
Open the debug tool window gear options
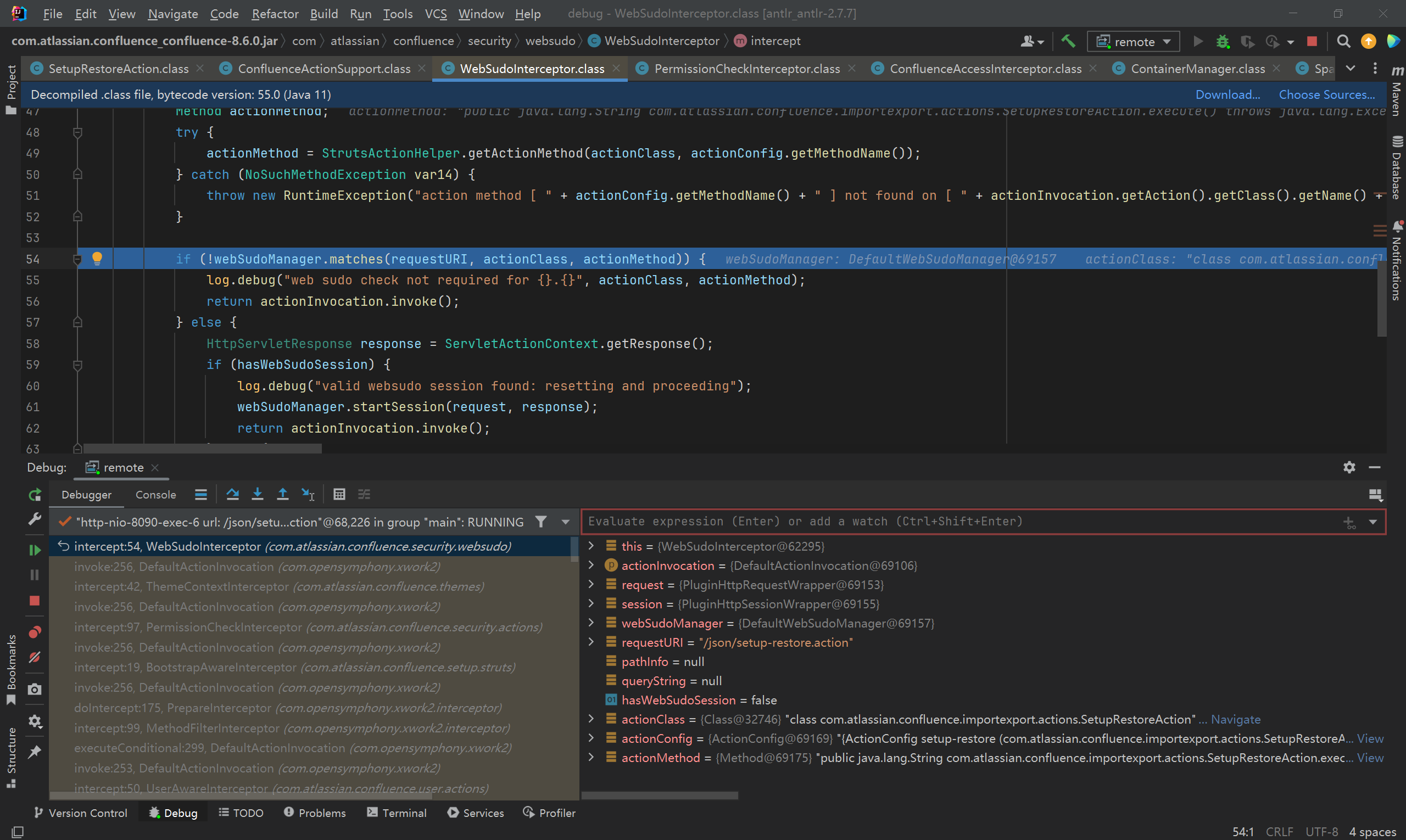coord(1349,467)
